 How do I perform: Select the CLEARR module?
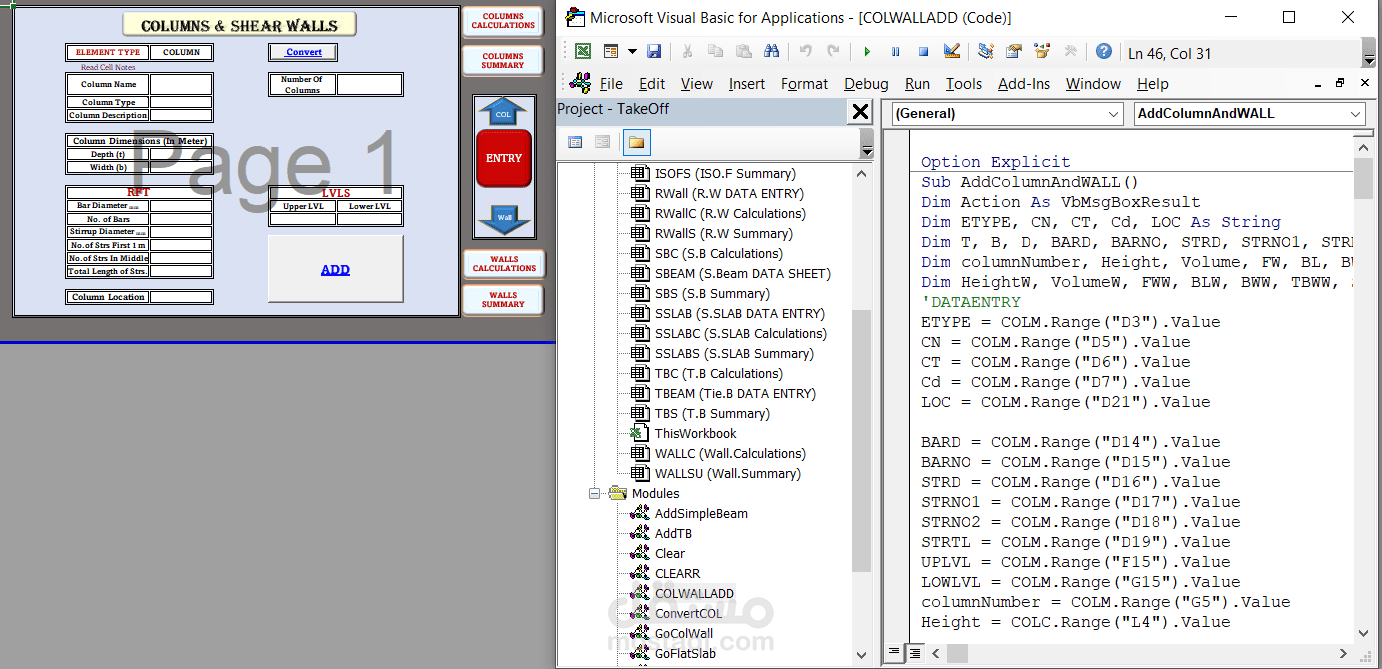(x=677, y=573)
